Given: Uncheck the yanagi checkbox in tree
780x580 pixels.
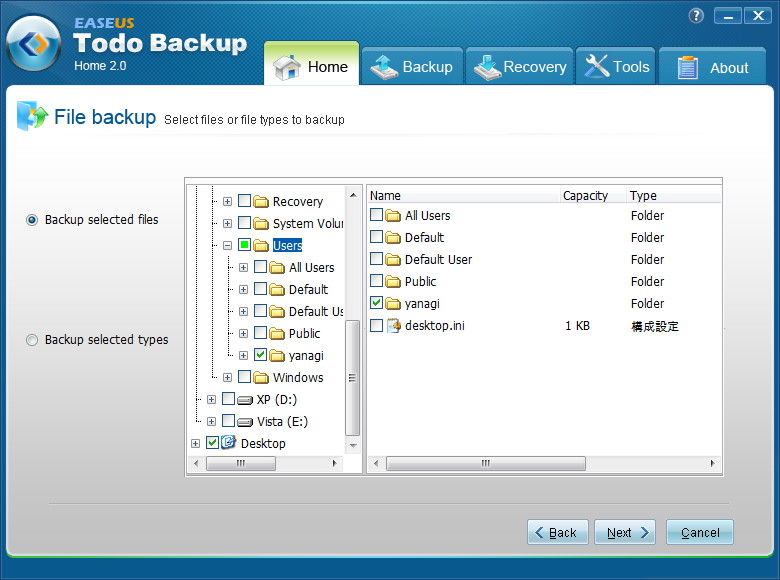Looking at the screenshot, I should pos(260,354).
